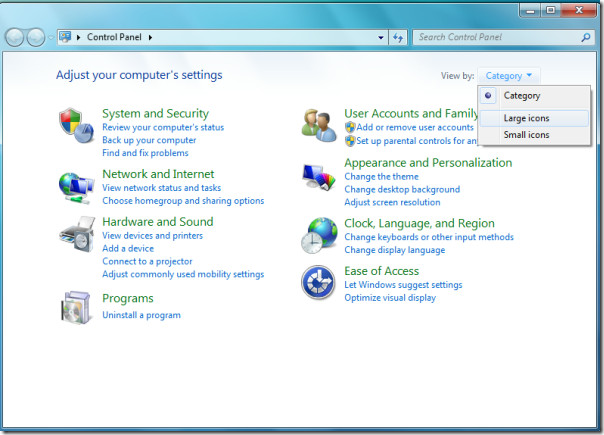This screenshot has width=604, height=435.
Task: Click Add or remove user accounts
Action: pyautogui.click(x=414, y=127)
